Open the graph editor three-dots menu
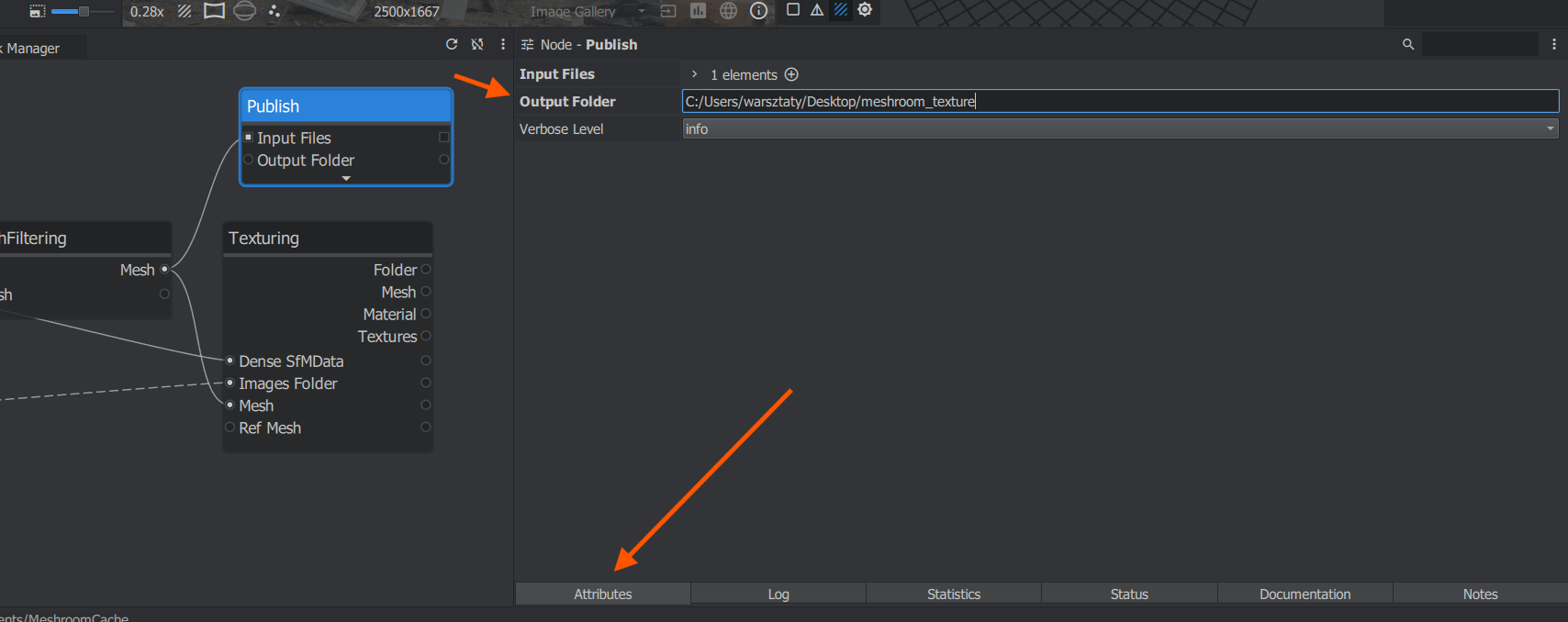1568x622 pixels. pyautogui.click(x=502, y=44)
